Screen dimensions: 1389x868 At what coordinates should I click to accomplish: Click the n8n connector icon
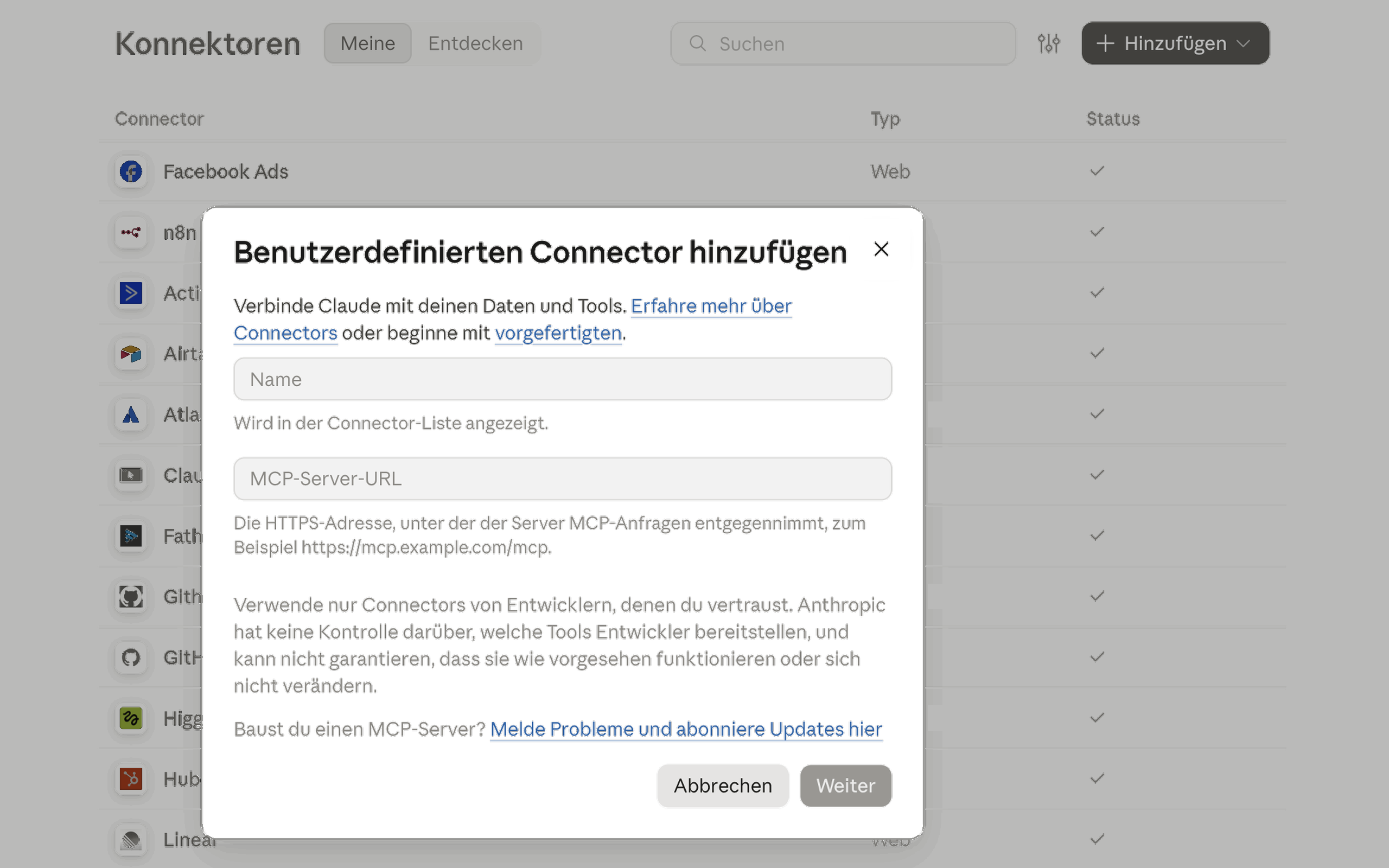[x=131, y=233]
